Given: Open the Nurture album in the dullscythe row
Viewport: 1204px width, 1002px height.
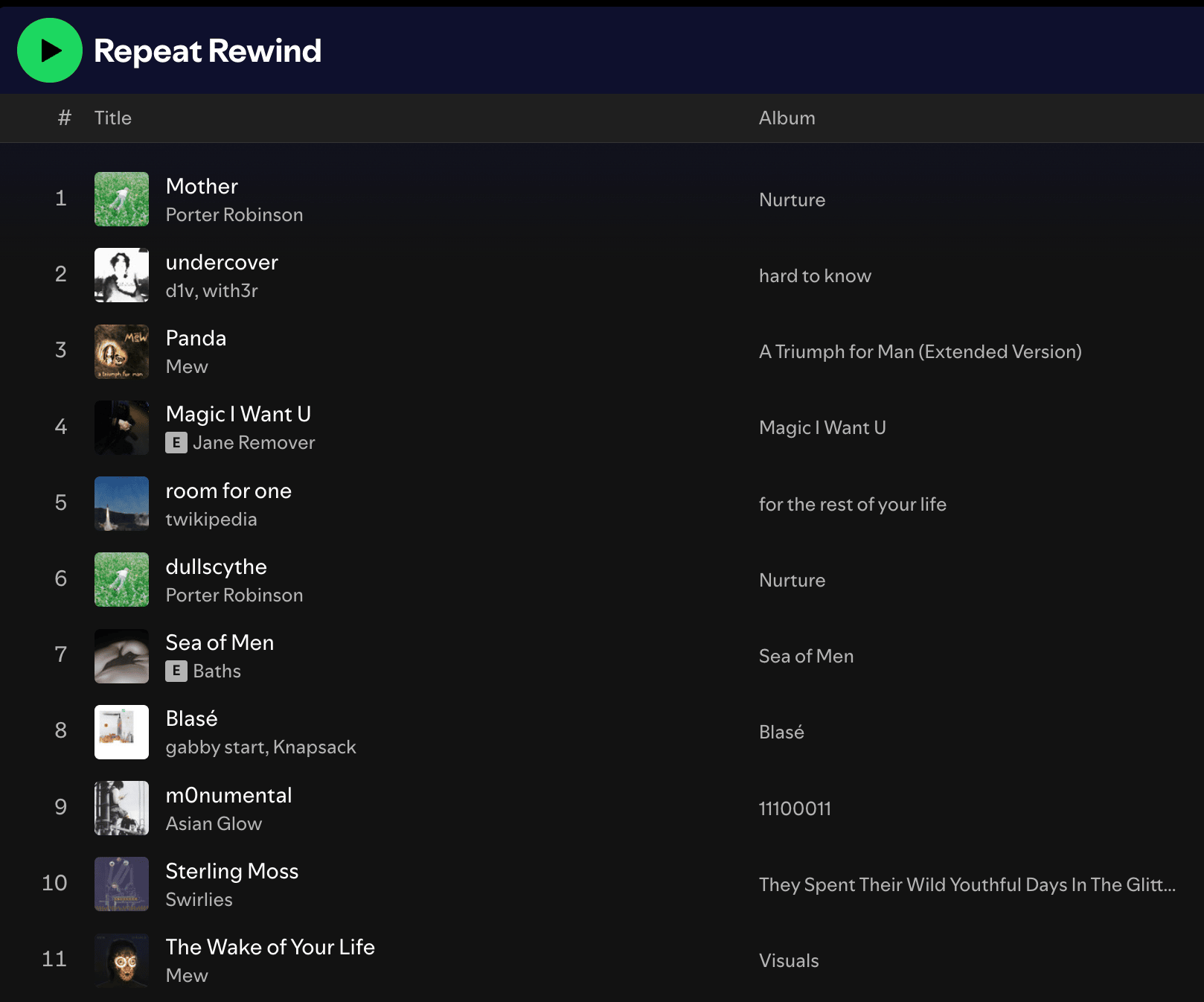Looking at the screenshot, I should tap(792, 581).
